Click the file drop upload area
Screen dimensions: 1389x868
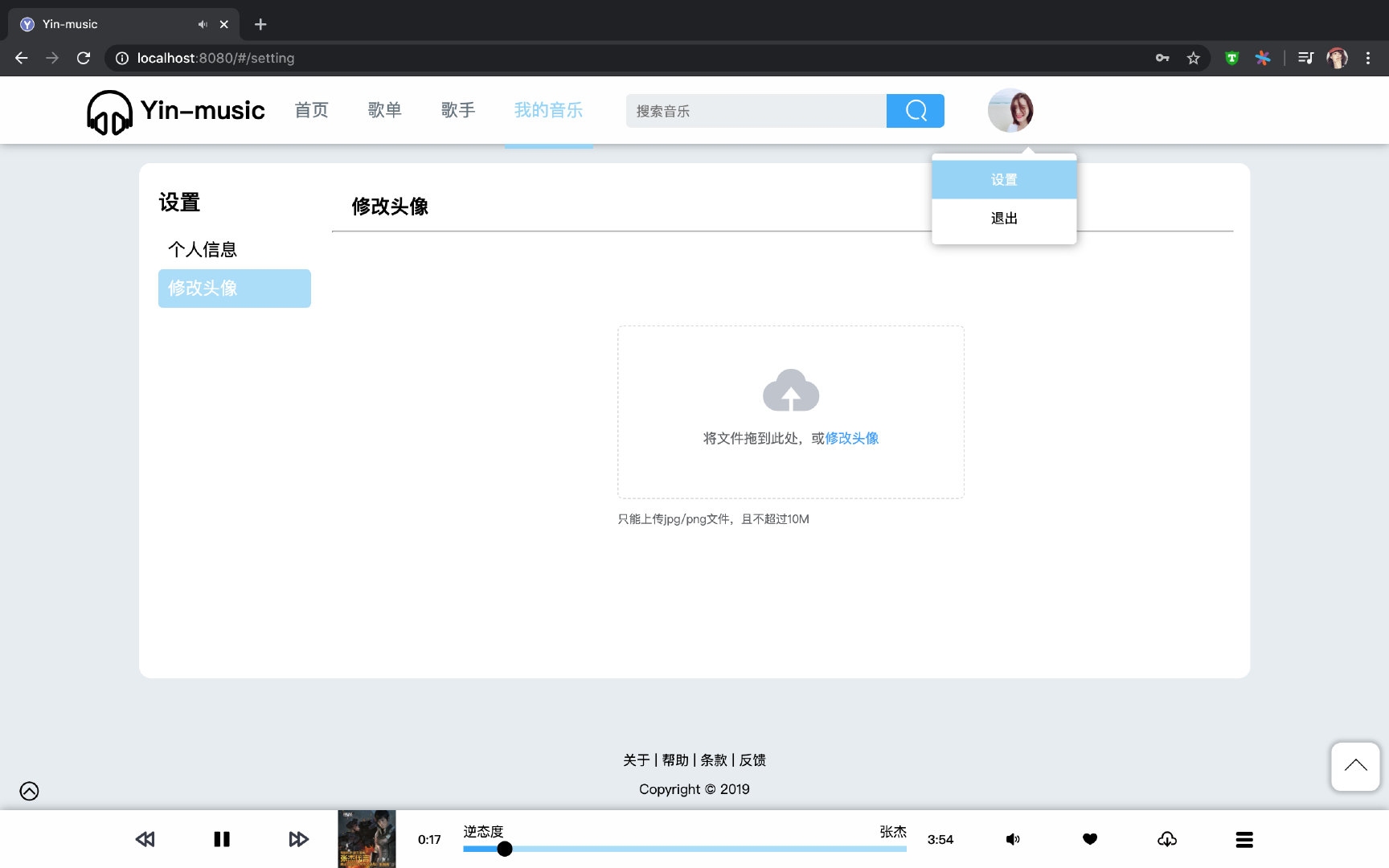tap(791, 412)
